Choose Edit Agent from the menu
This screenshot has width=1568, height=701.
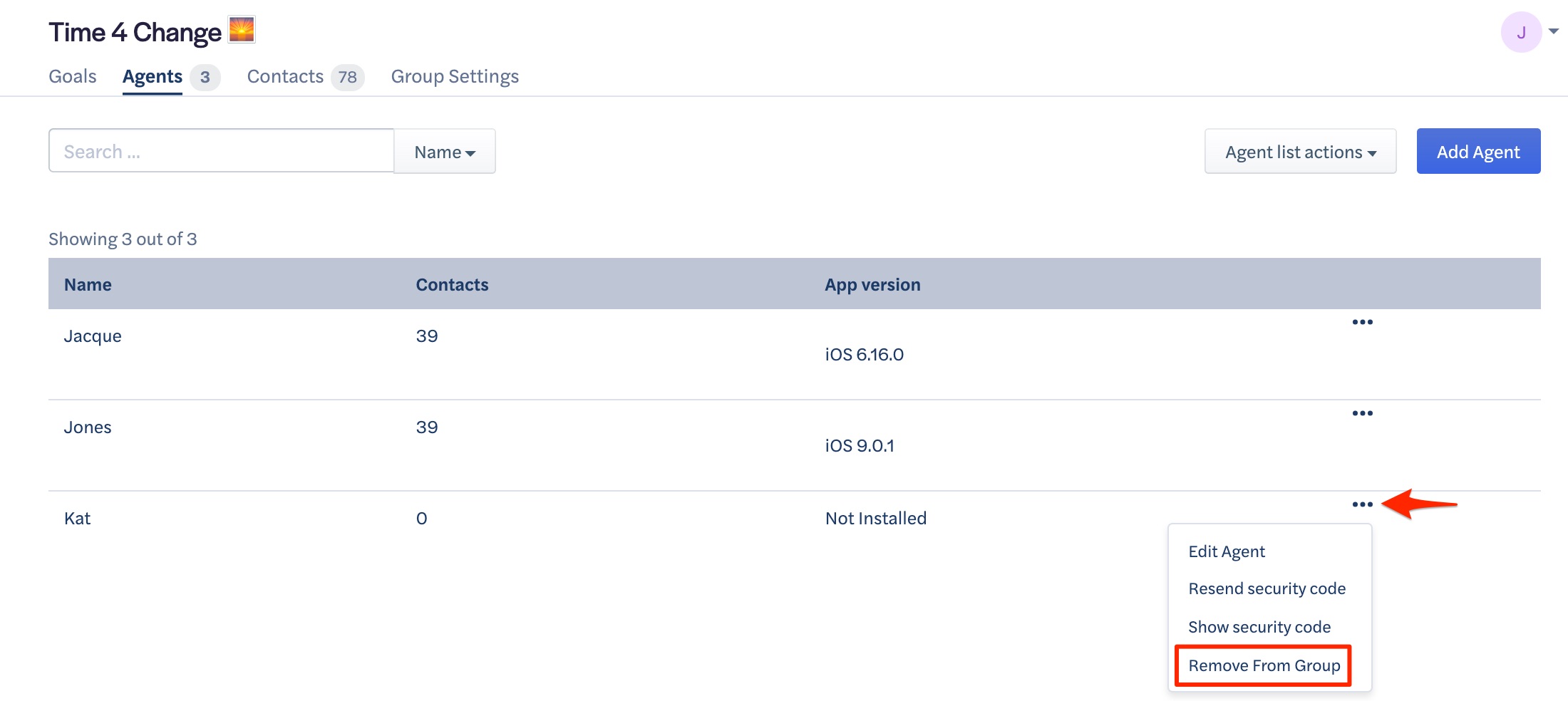(x=1227, y=551)
